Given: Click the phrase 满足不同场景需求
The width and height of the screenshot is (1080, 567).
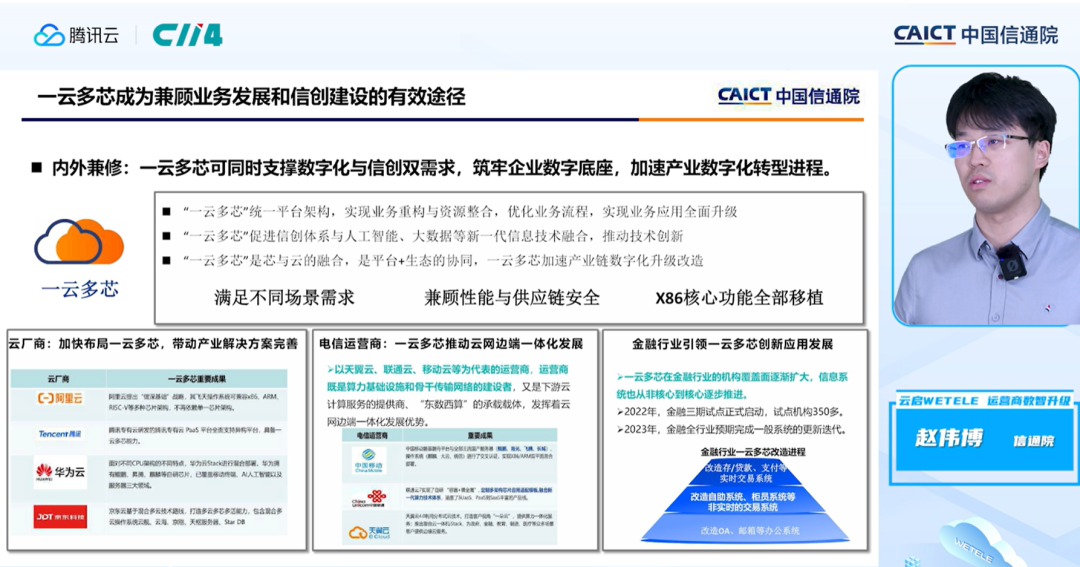Looking at the screenshot, I should 284,298.
